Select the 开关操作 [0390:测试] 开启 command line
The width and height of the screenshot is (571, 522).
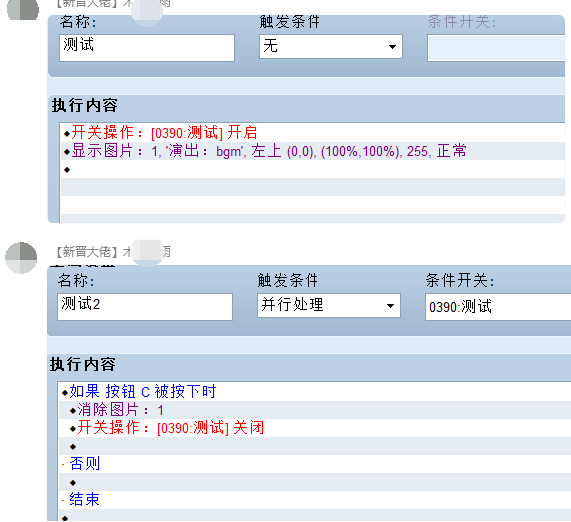312,133
